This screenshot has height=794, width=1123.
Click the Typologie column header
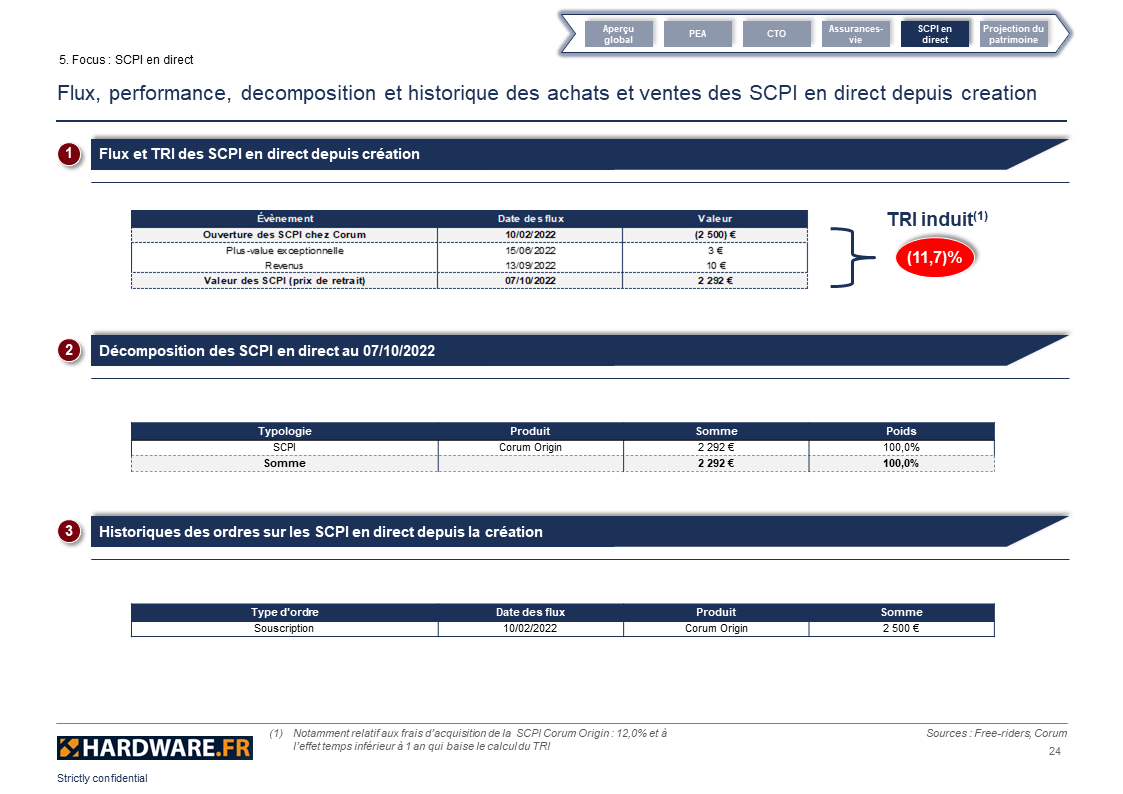coord(284,431)
